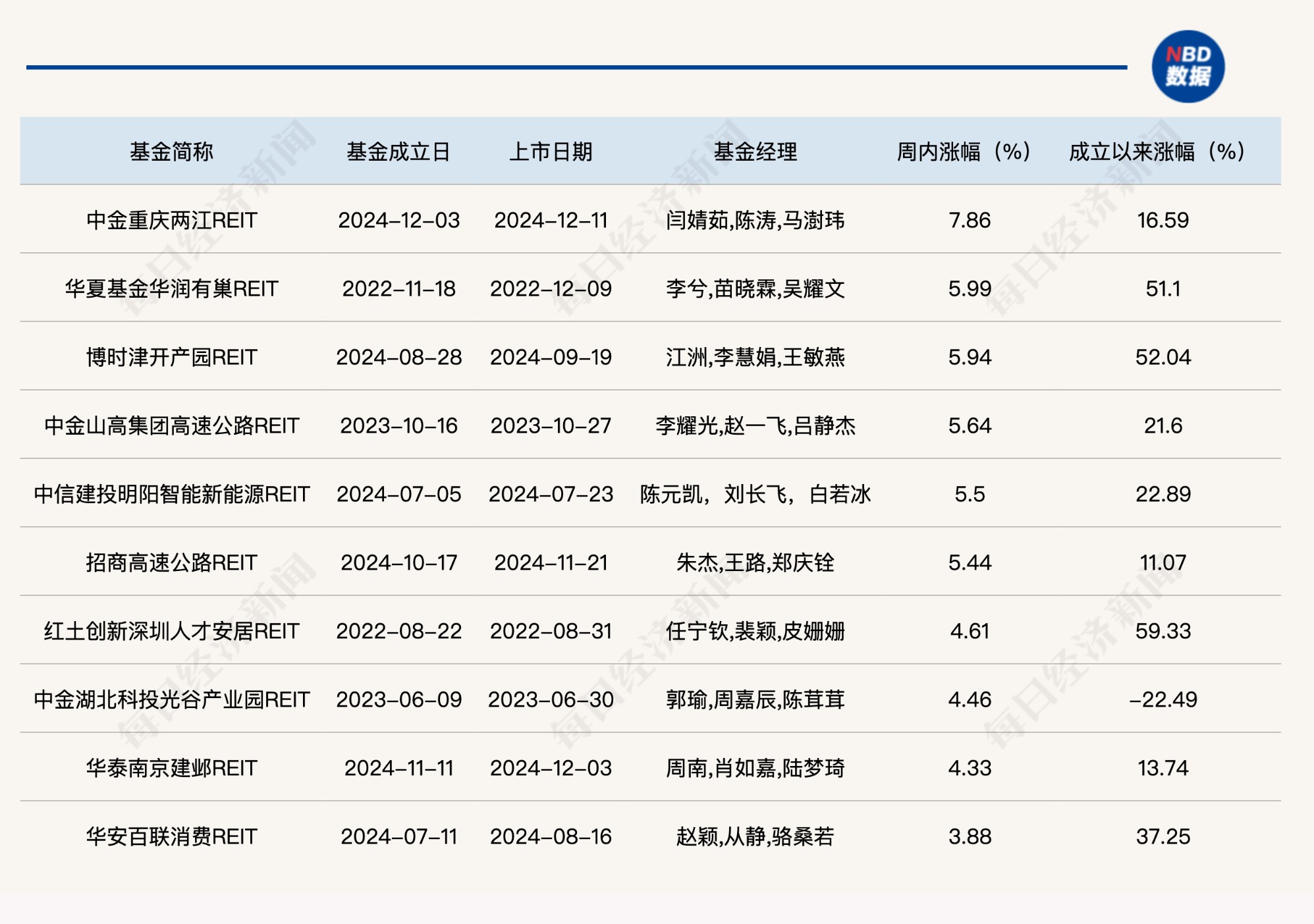
Task: Select the 7.86 weekly gain value
Action: pos(969,221)
